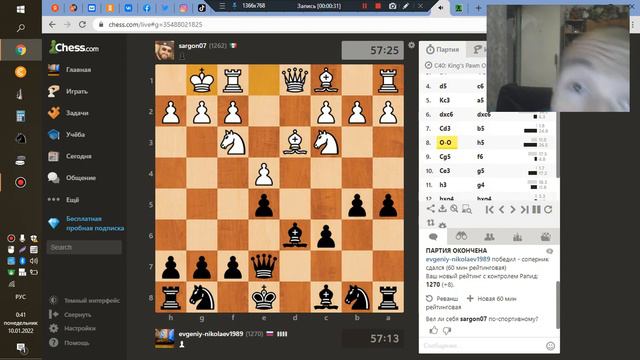The height and width of the screenshot is (360, 640).
Task: Open the friends people tab
Action: [489, 236]
